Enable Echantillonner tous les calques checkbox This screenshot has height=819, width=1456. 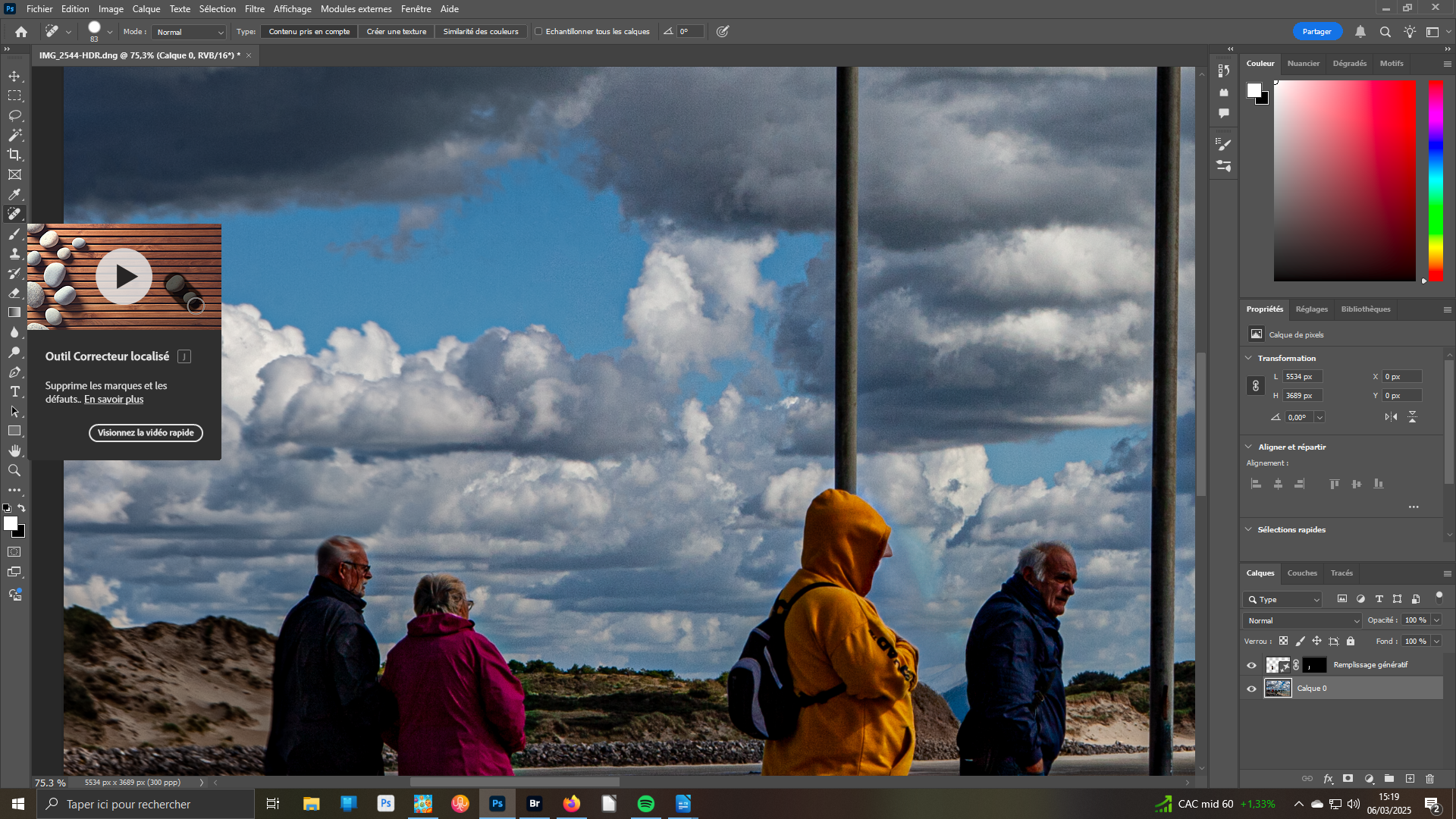[538, 32]
